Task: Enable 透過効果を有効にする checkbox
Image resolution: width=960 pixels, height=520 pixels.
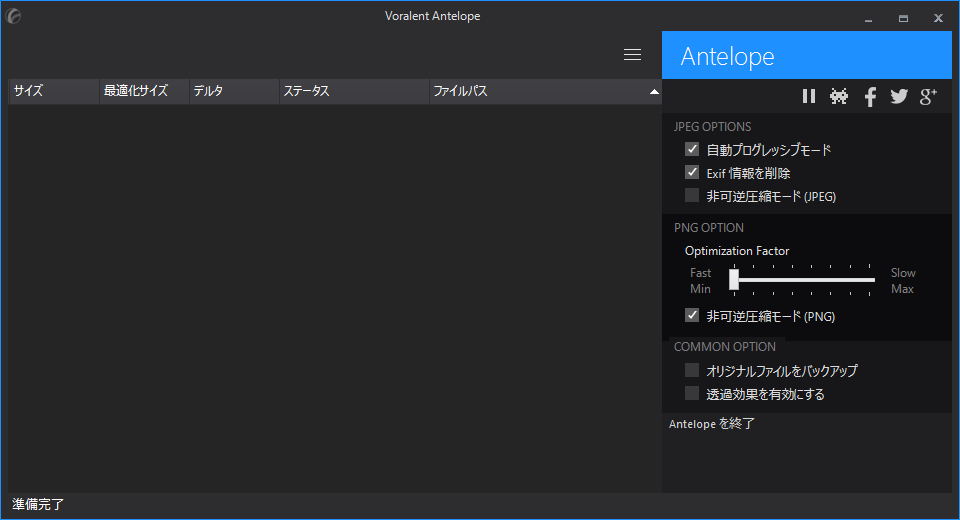Action: point(692,393)
